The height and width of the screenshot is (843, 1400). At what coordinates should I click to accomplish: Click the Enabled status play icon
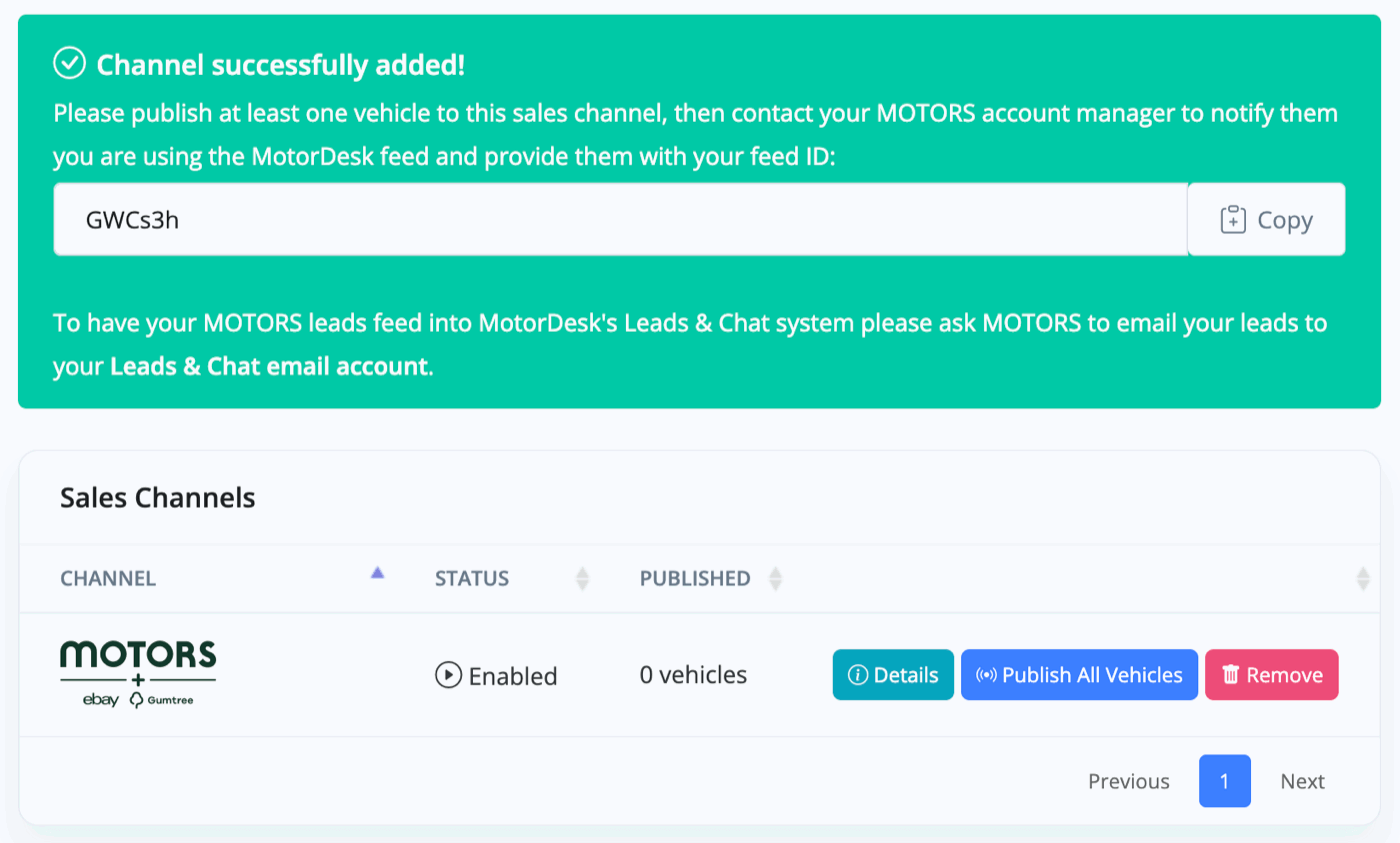click(447, 675)
